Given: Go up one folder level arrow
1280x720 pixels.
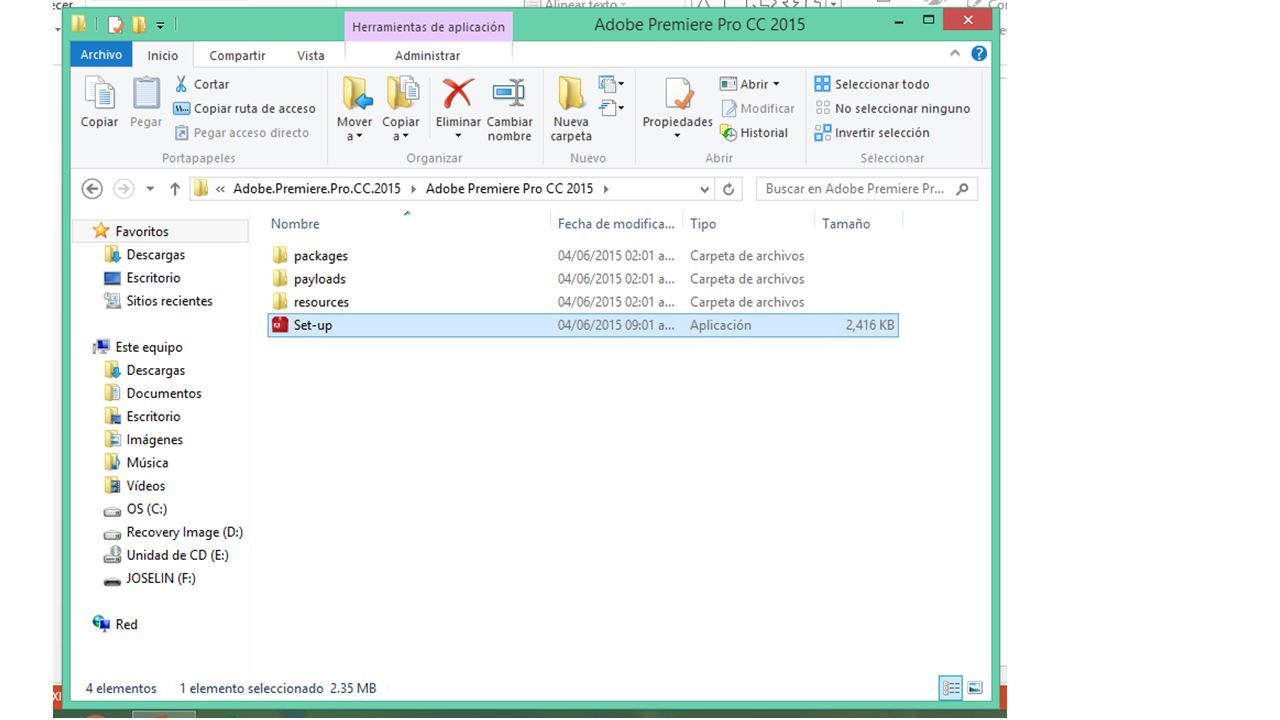Looking at the screenshot, I should [x=175, y=188].
